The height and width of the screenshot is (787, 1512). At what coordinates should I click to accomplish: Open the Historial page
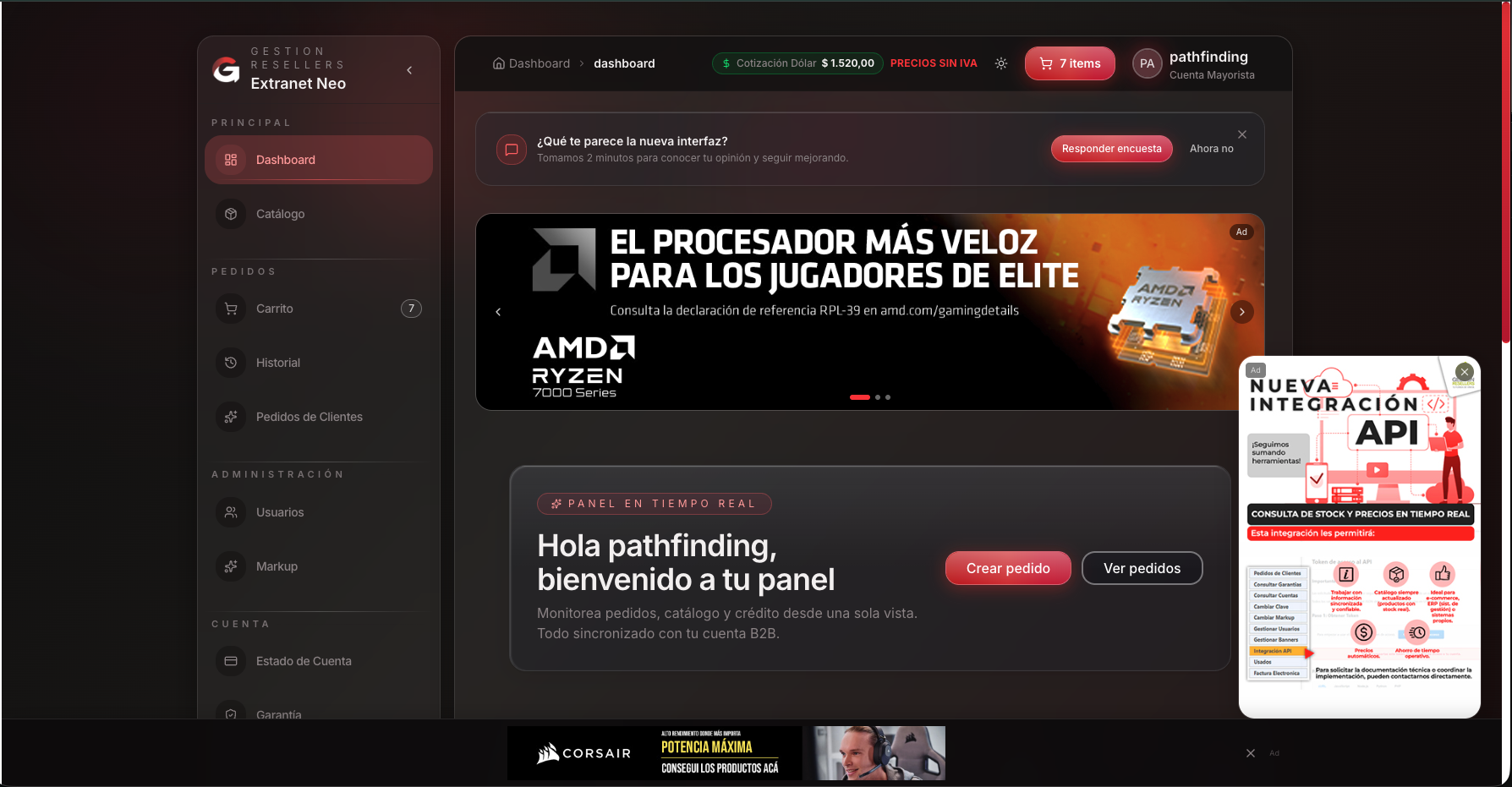coord(319,363)
